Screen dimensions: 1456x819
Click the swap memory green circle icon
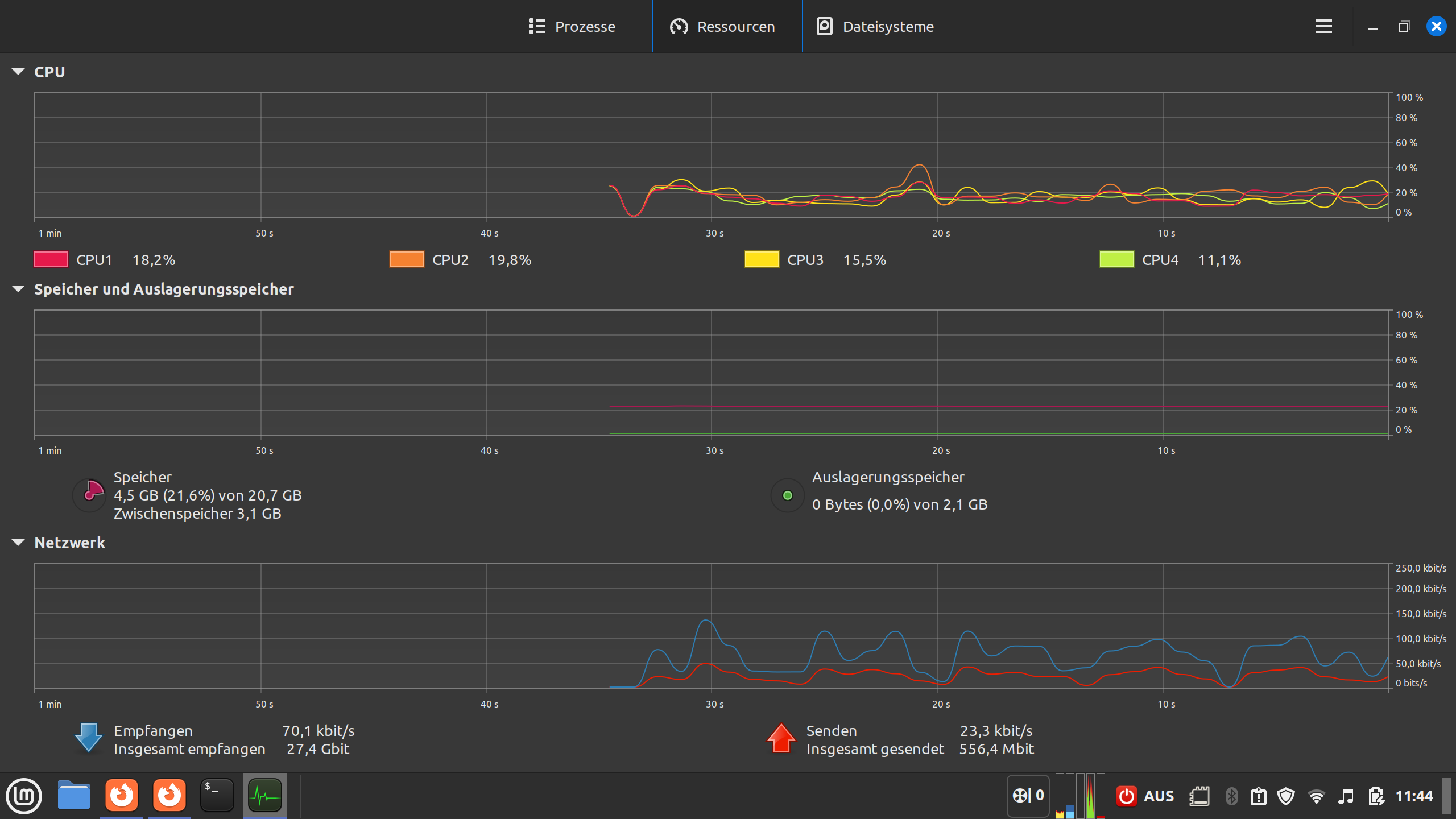click(x=787, y=495)
